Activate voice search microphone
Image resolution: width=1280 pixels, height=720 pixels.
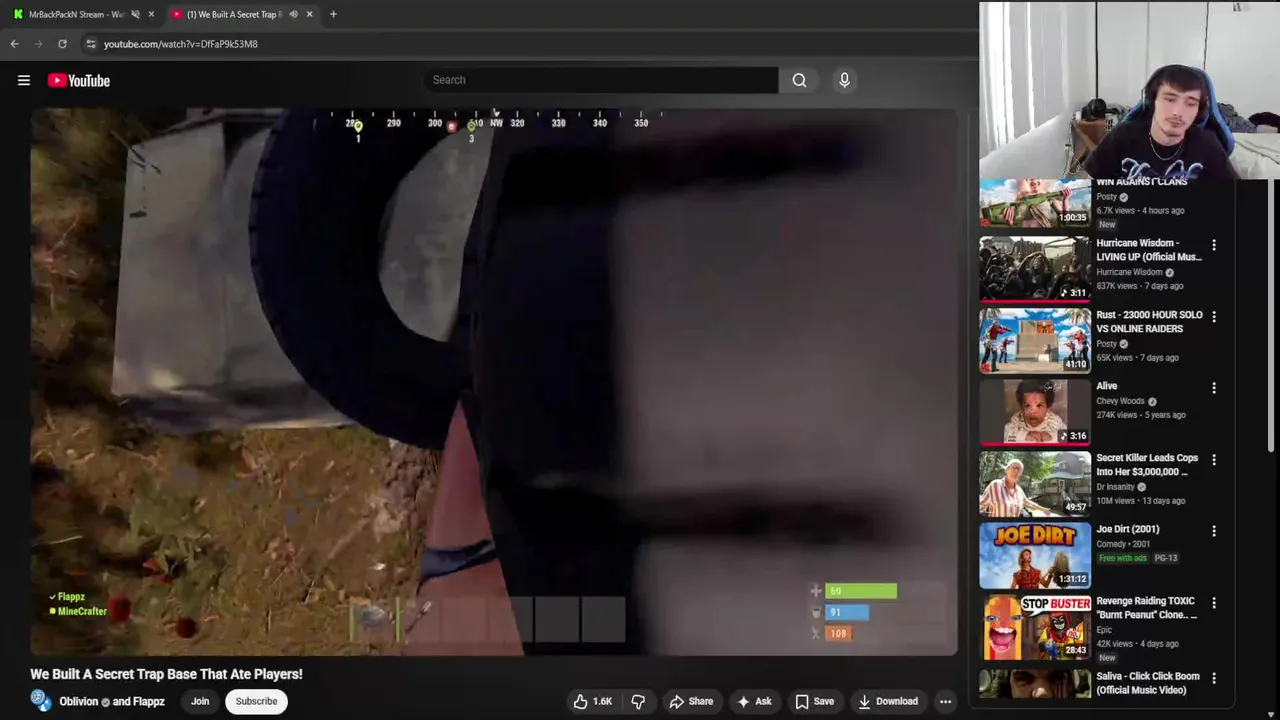[844, 80]
